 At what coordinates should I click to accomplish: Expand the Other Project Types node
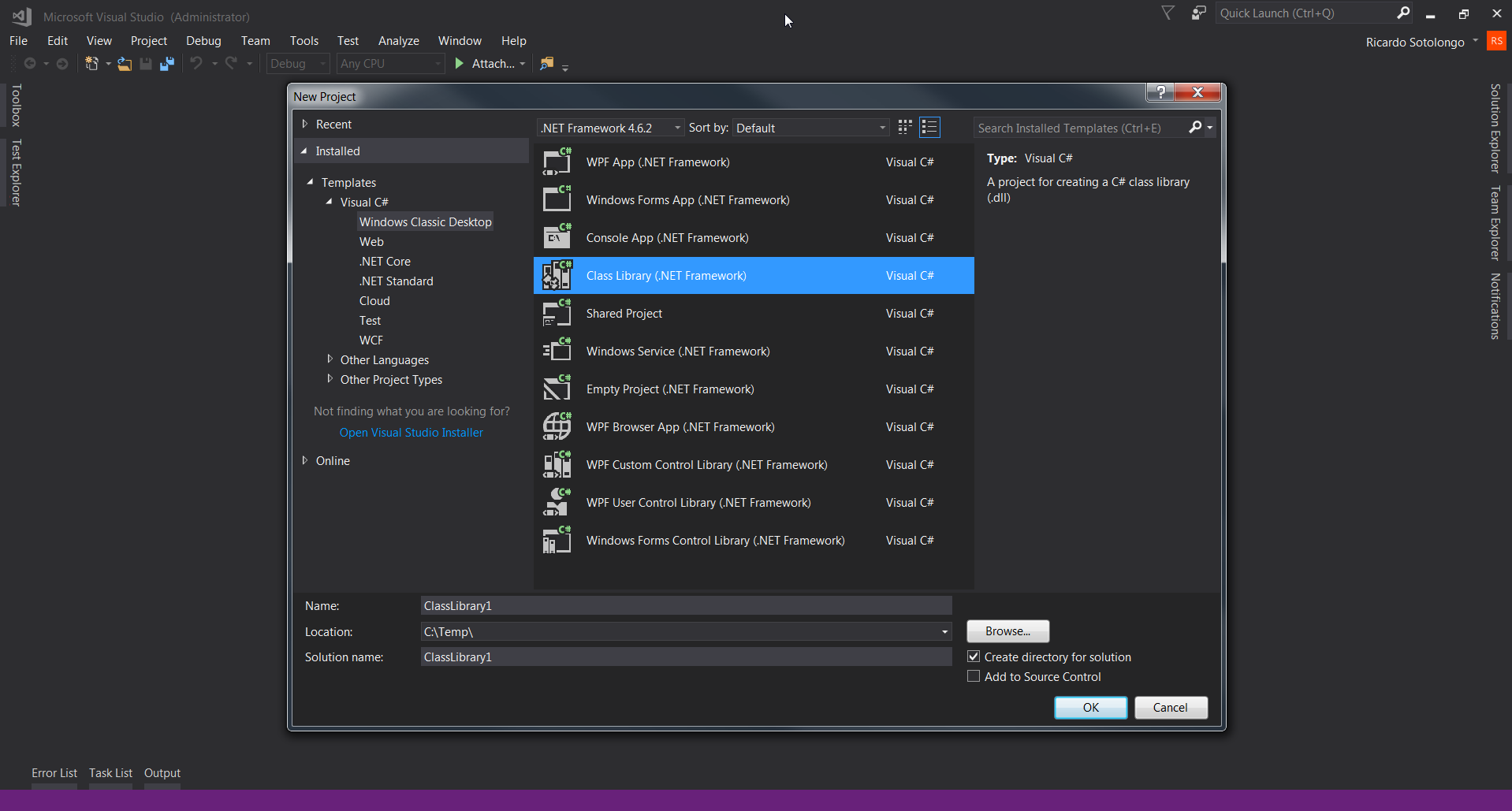click(330, 379)
